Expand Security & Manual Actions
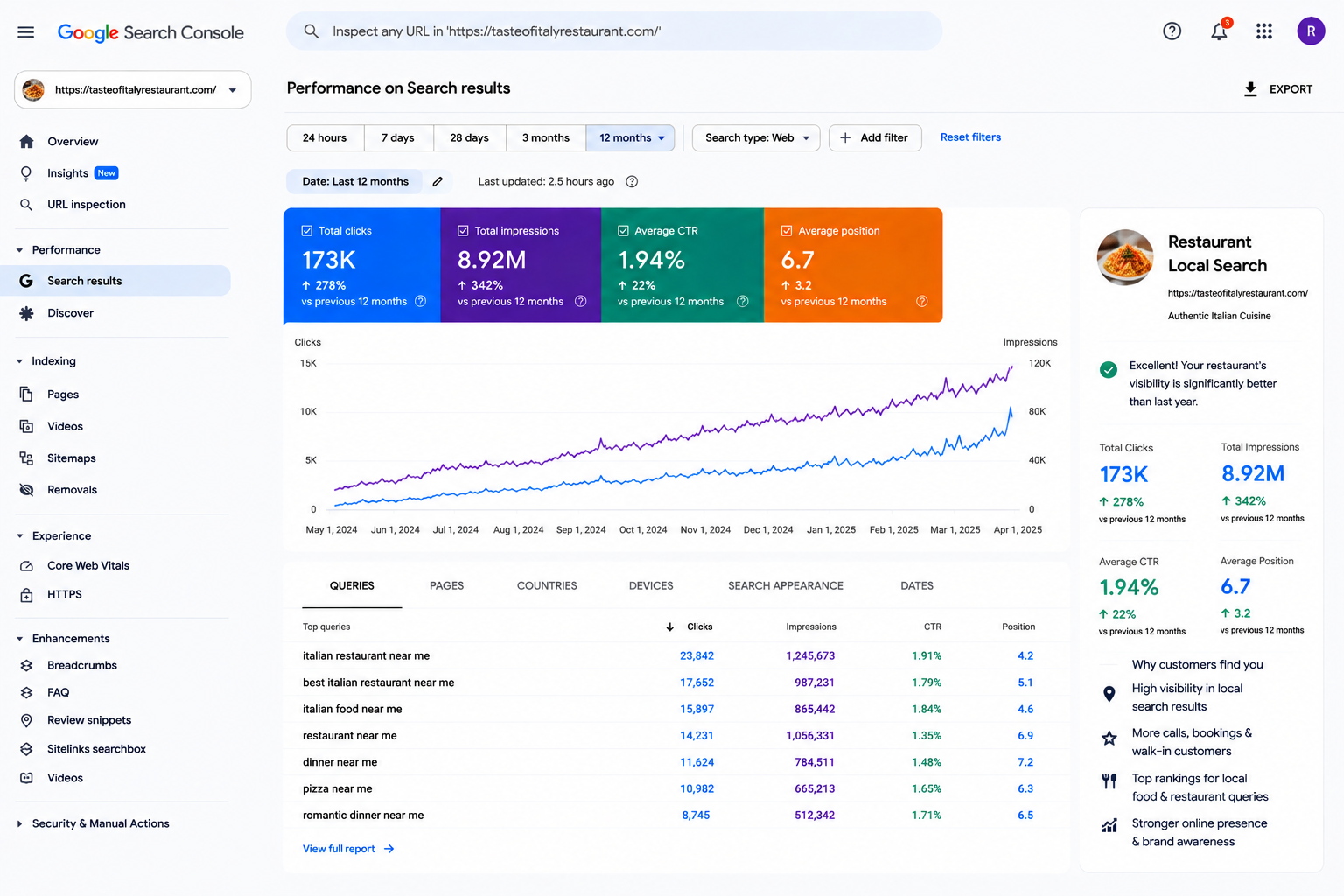The image size is (1344, 896). coord(19,823)
